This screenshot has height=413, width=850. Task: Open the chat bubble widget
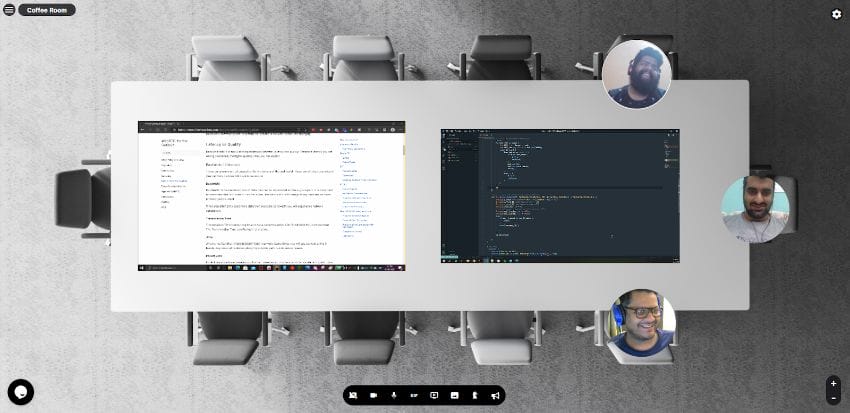coord(20,392)
